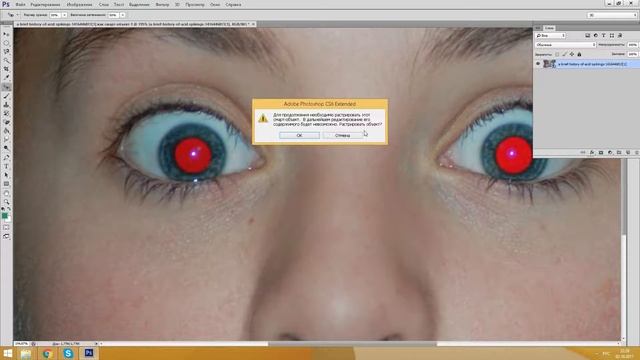Select the Pen tool
This screenshot has height=360, width=640.
(x=6, y=157)
